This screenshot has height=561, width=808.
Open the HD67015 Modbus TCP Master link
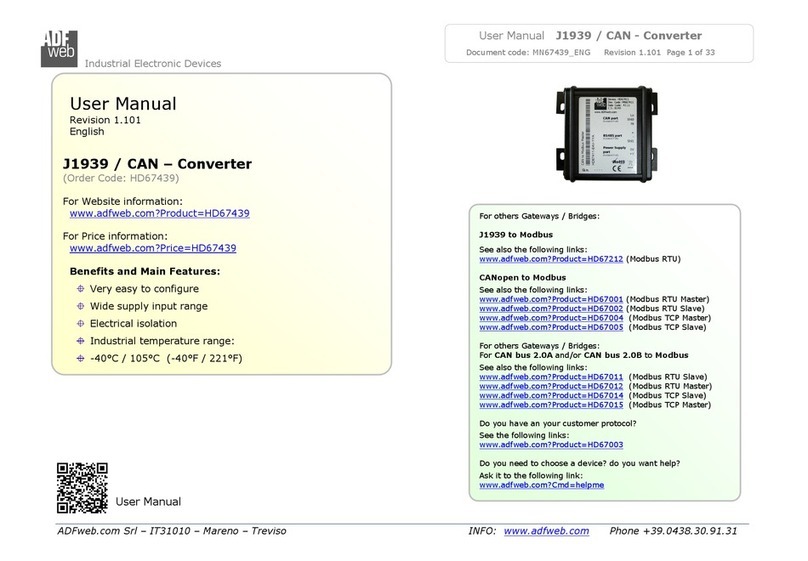[x=551, y=405]
